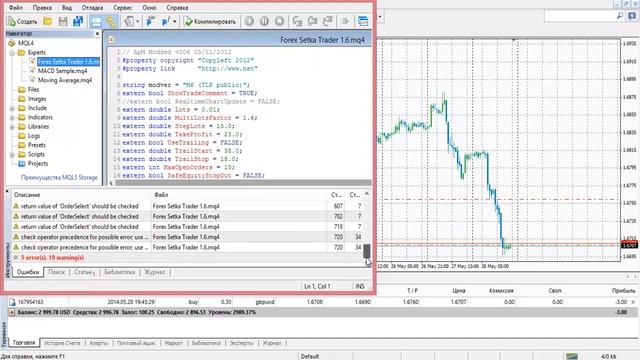The width and height of the screenshot is (640, 360).
Task: Click the trading terminal toolbar icon
Action: (363, 22)
